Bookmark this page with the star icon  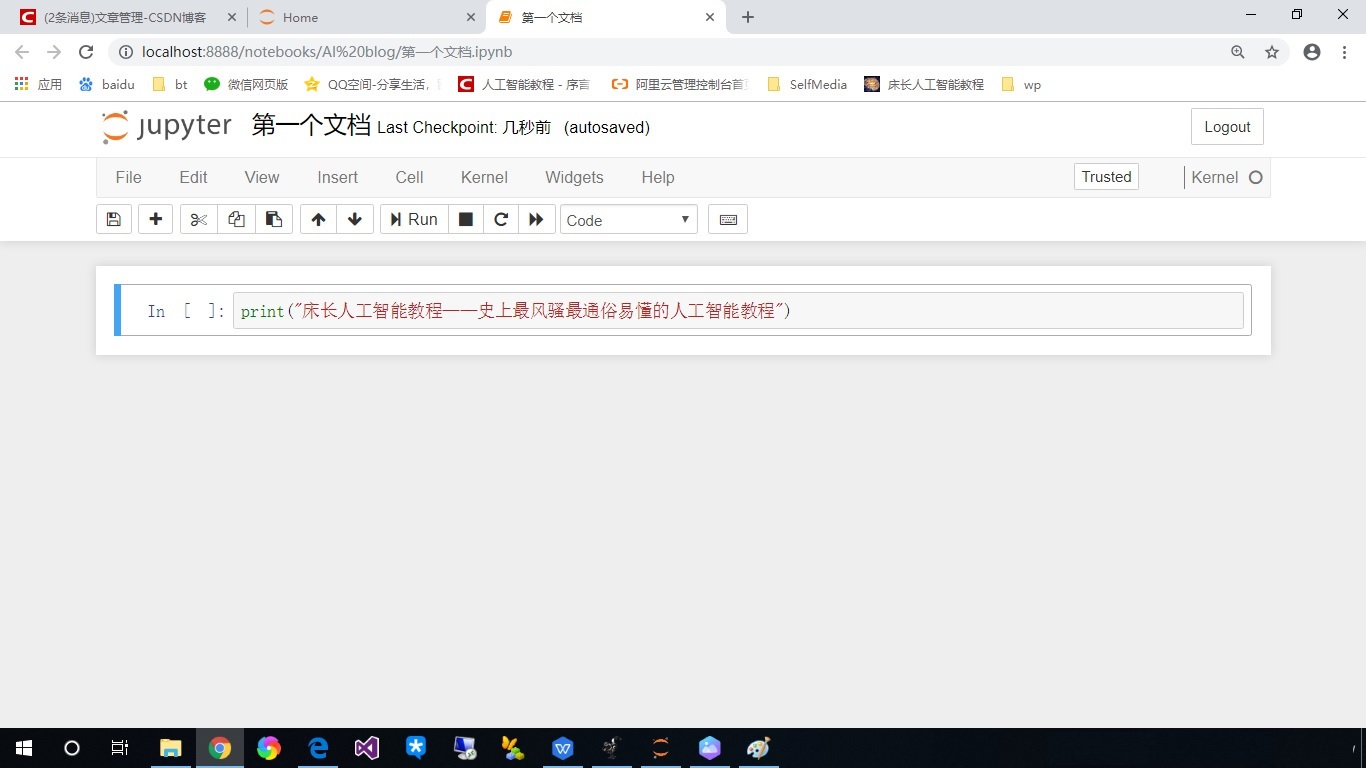[x=1272, y=52]
